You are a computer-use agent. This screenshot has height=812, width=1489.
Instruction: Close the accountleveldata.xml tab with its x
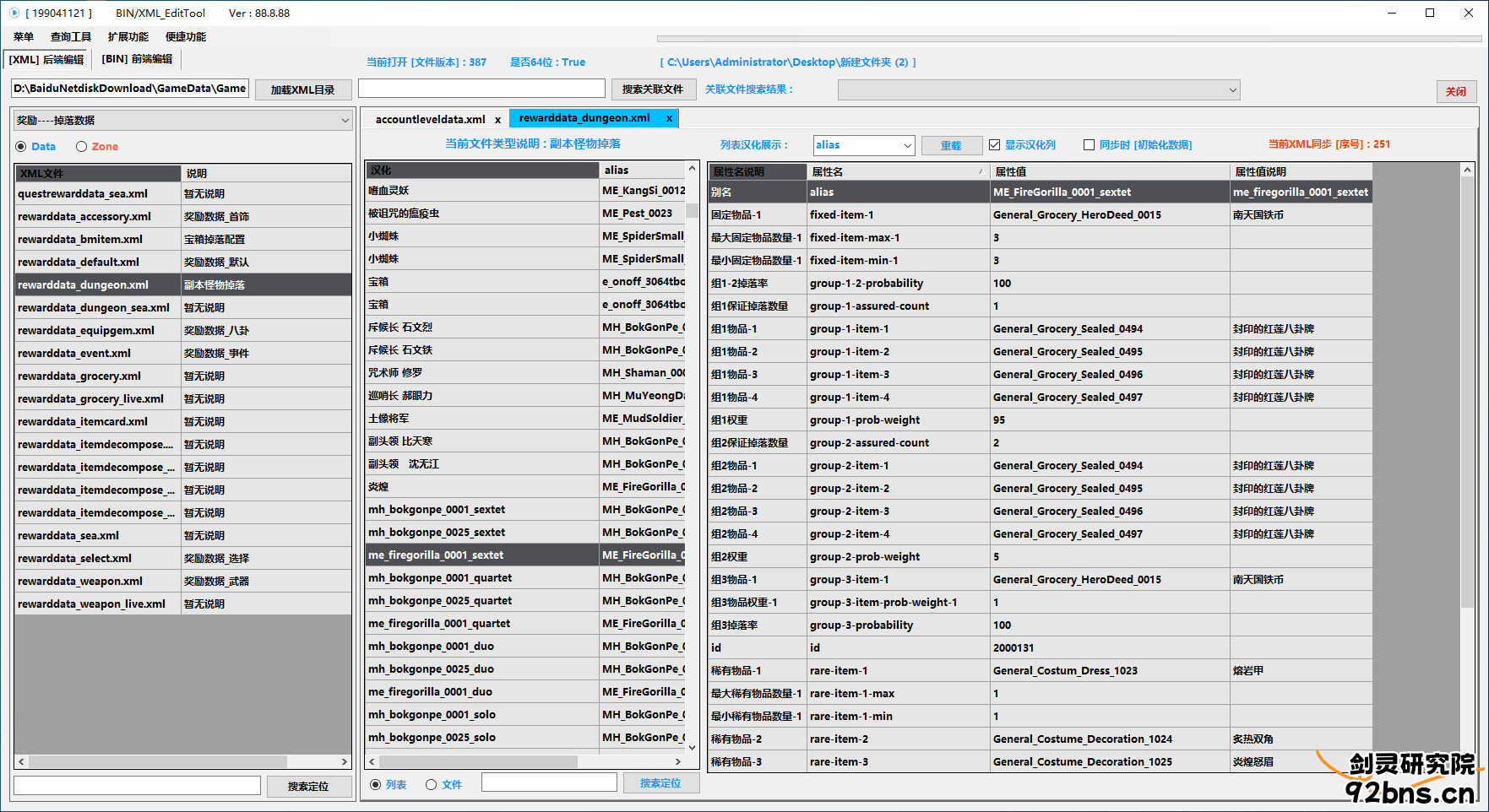[497, 120]
